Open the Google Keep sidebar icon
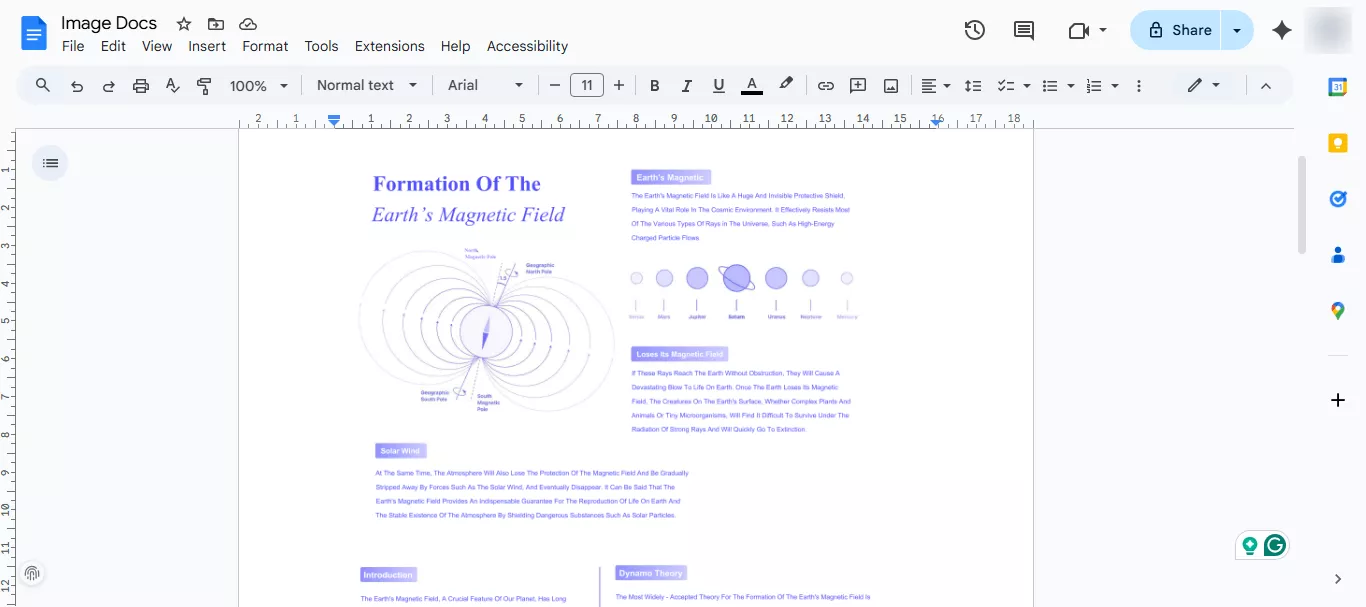Screen dimensions: 1366x607 pyautogui.click(x=1337, y=143)
